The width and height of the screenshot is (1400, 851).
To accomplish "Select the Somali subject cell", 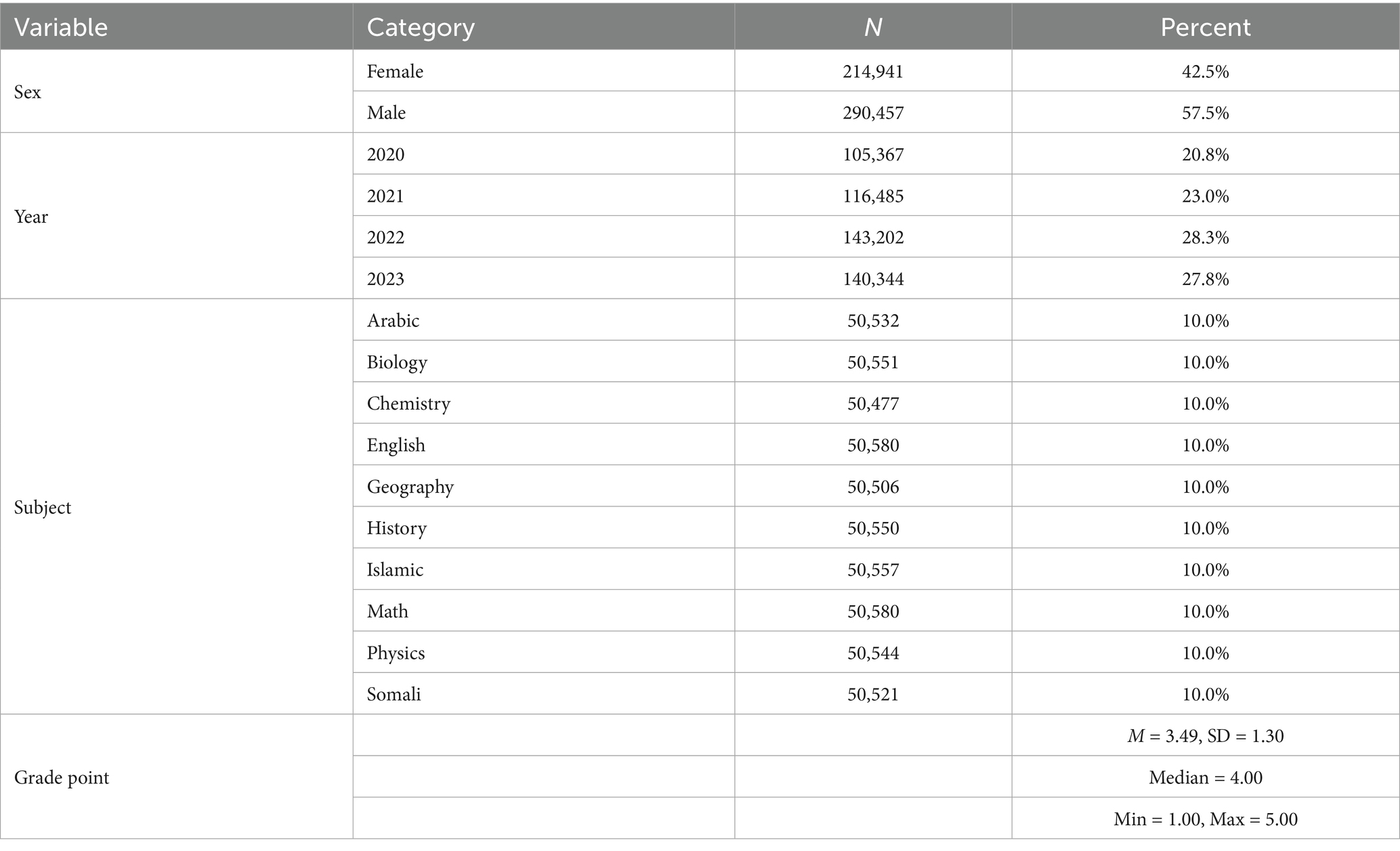I will [394, 694].
